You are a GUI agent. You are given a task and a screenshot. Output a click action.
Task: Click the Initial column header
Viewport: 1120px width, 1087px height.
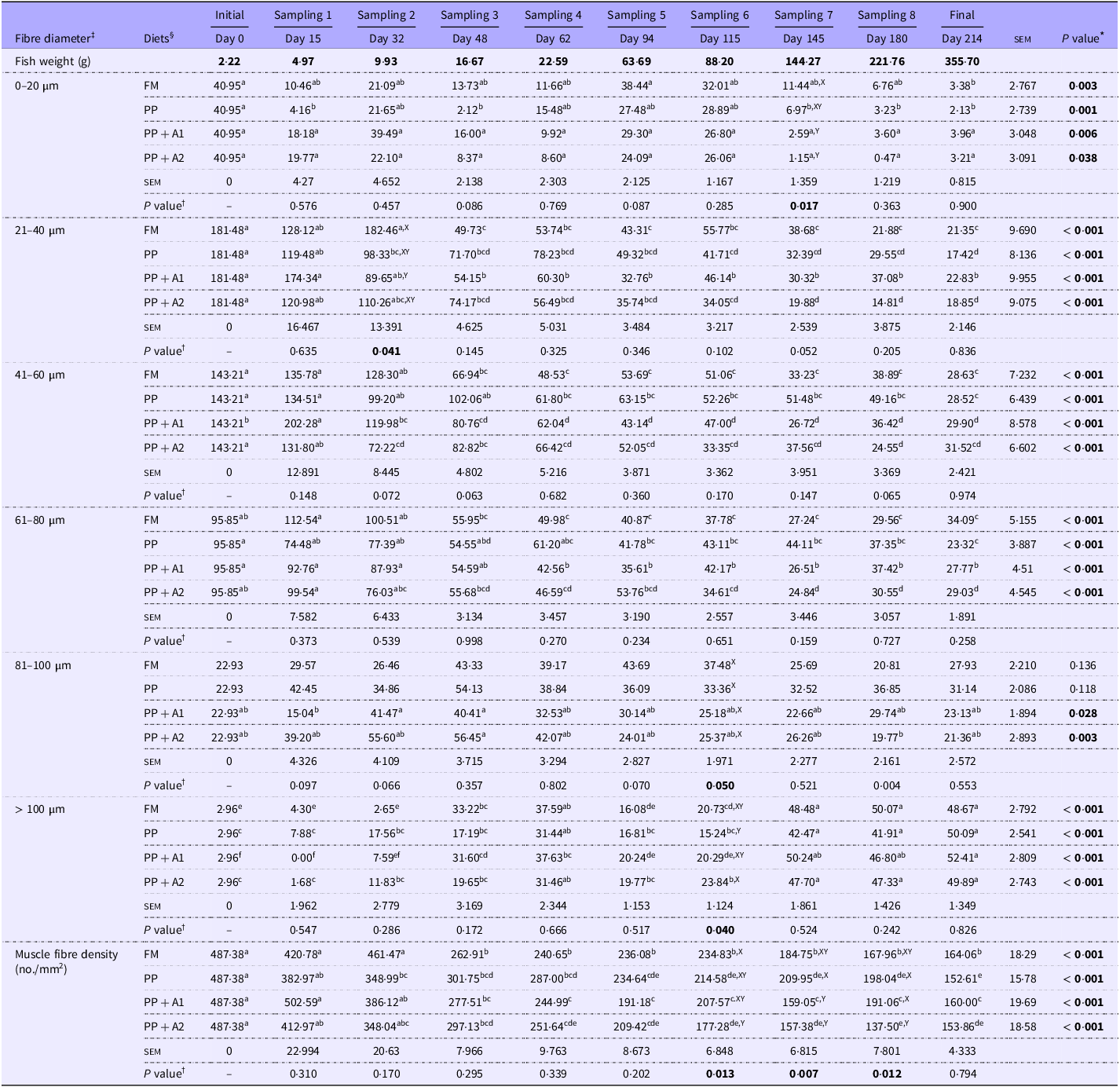pos(229,15)
